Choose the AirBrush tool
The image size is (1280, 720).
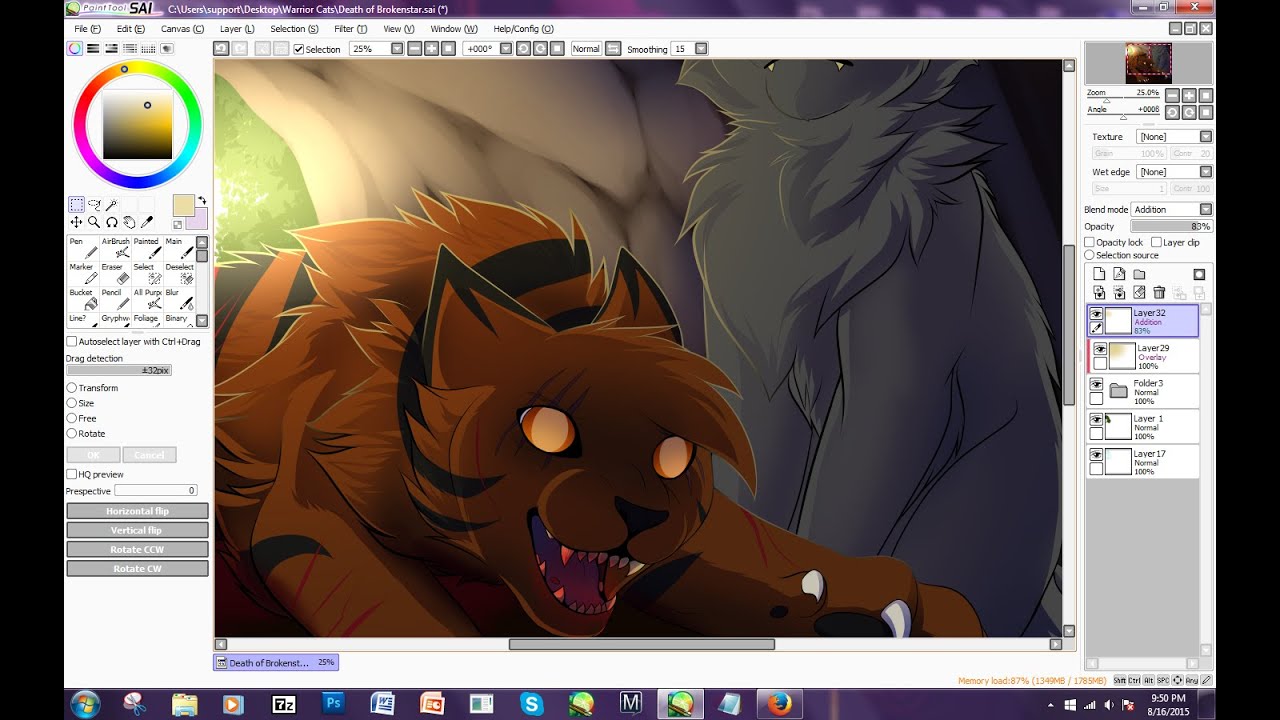(x=116, y=248)
